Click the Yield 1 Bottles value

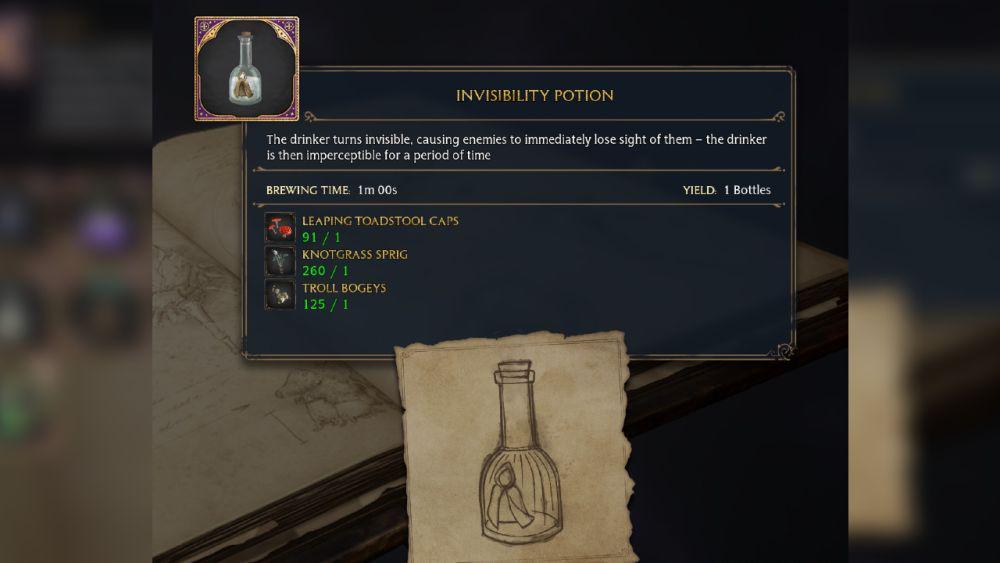[747, 190]
